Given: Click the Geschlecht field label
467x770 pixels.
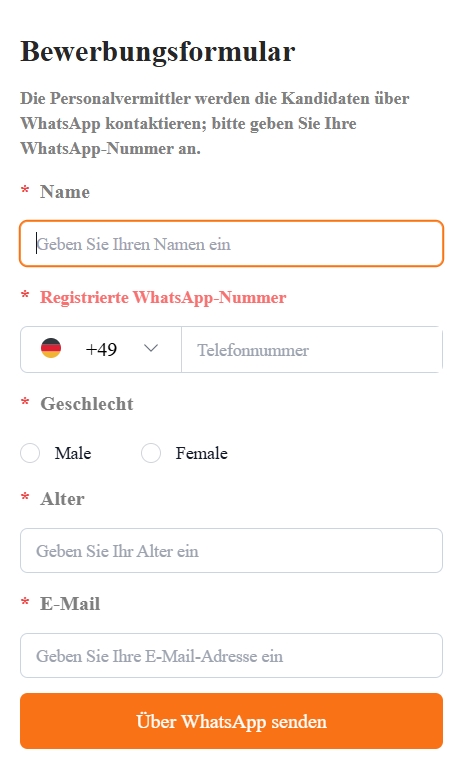Looking at the screenshot, I should coord(87,404).
